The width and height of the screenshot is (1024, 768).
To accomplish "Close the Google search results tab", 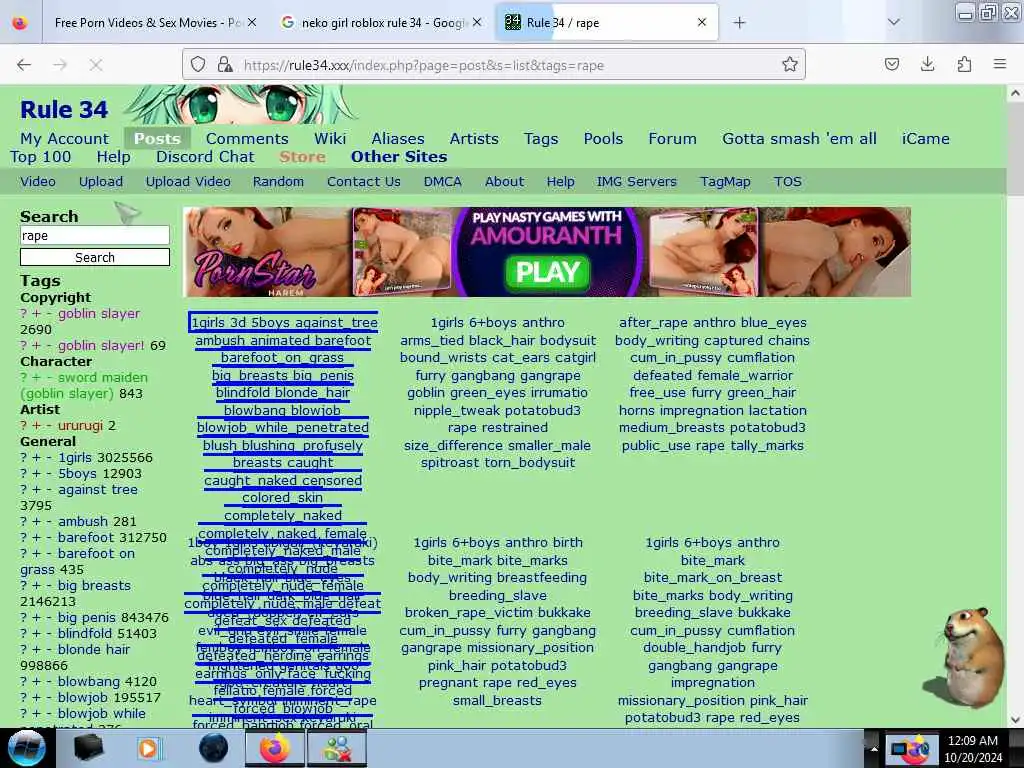I will click(477, 22).
